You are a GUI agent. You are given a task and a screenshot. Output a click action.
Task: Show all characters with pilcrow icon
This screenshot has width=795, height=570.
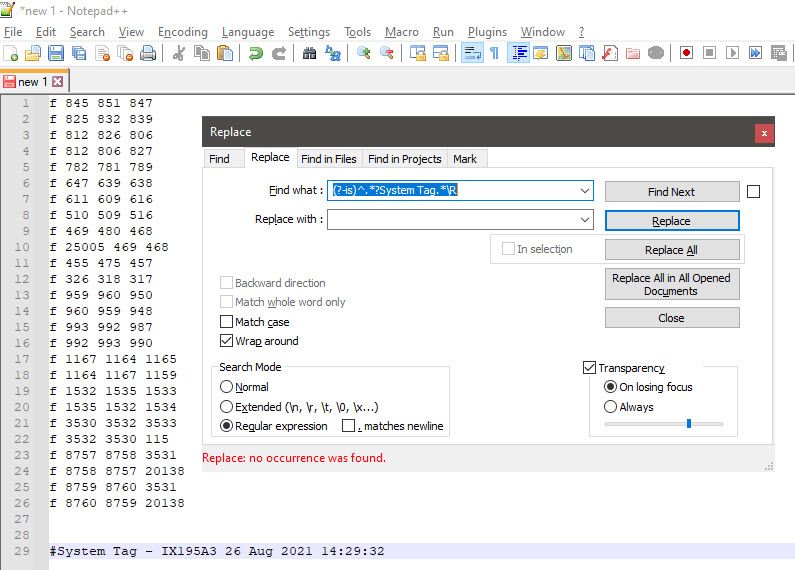pos(494,53)
